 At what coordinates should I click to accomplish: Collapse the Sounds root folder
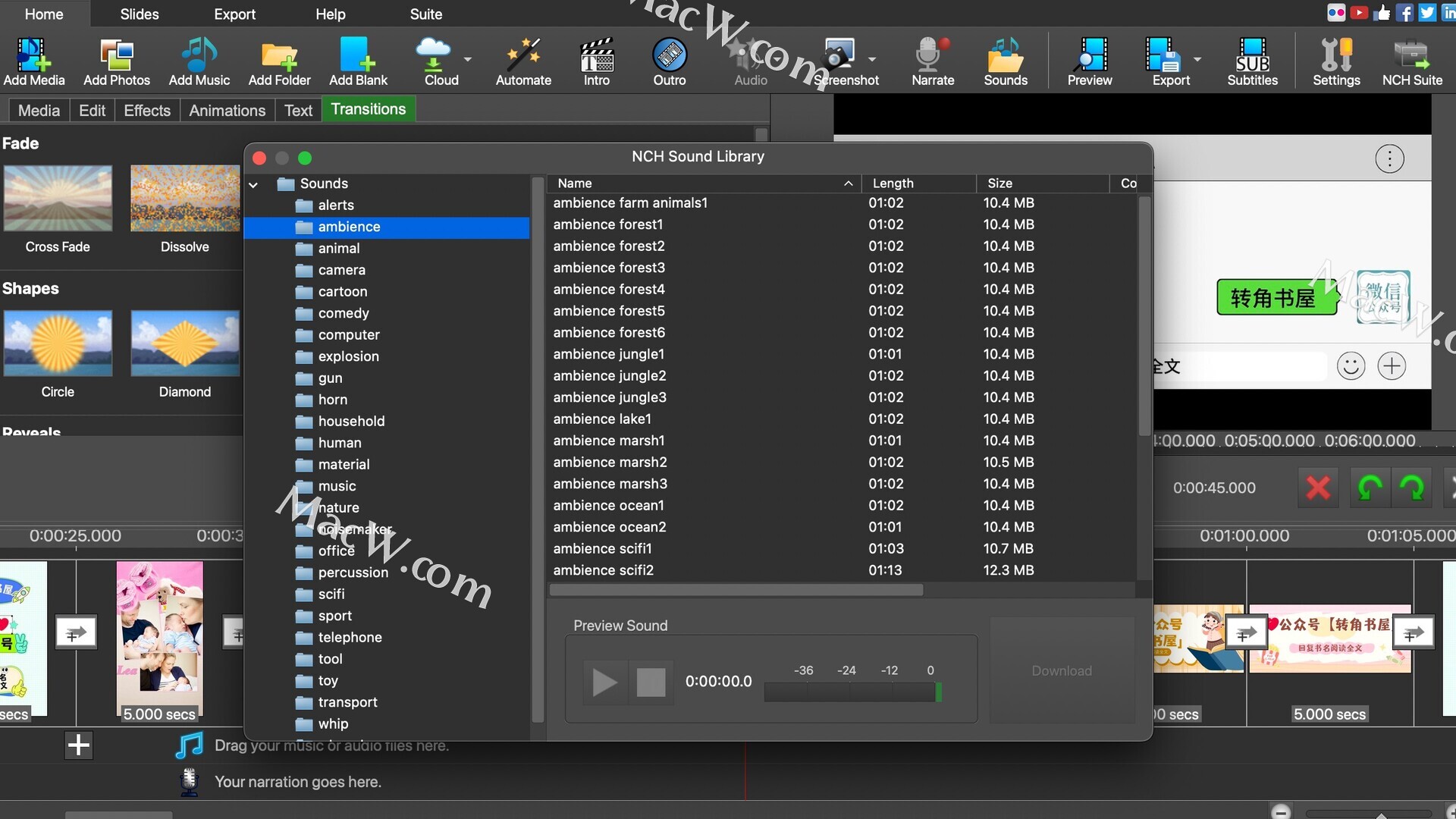[253, 184]
